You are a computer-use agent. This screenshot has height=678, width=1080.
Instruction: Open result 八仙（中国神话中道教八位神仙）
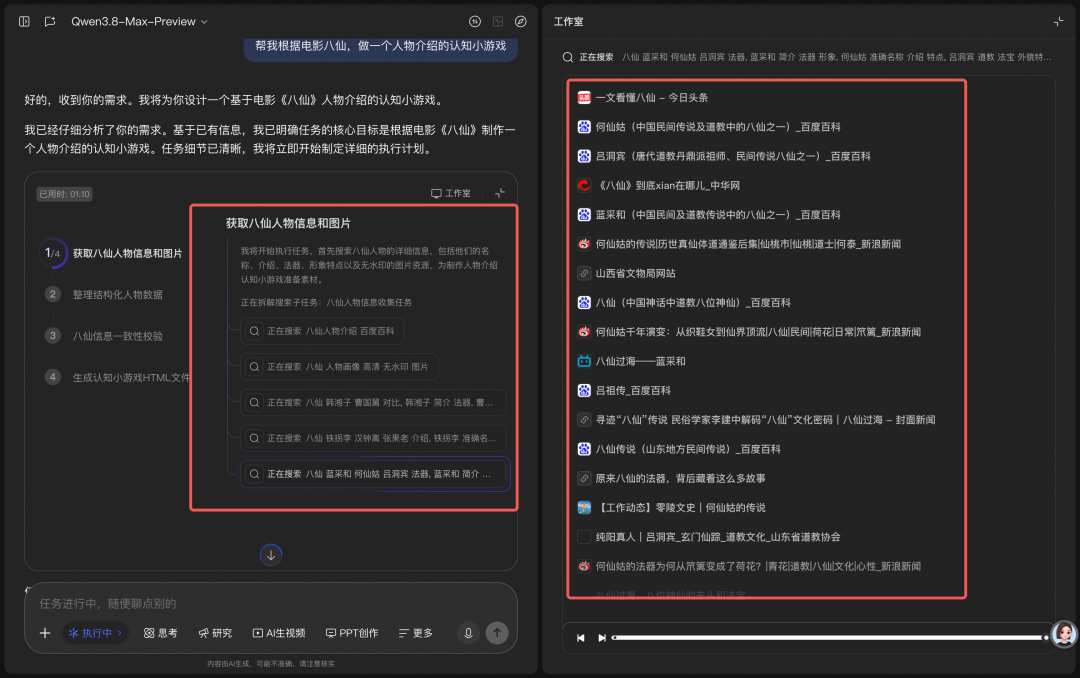coord(693,302)
